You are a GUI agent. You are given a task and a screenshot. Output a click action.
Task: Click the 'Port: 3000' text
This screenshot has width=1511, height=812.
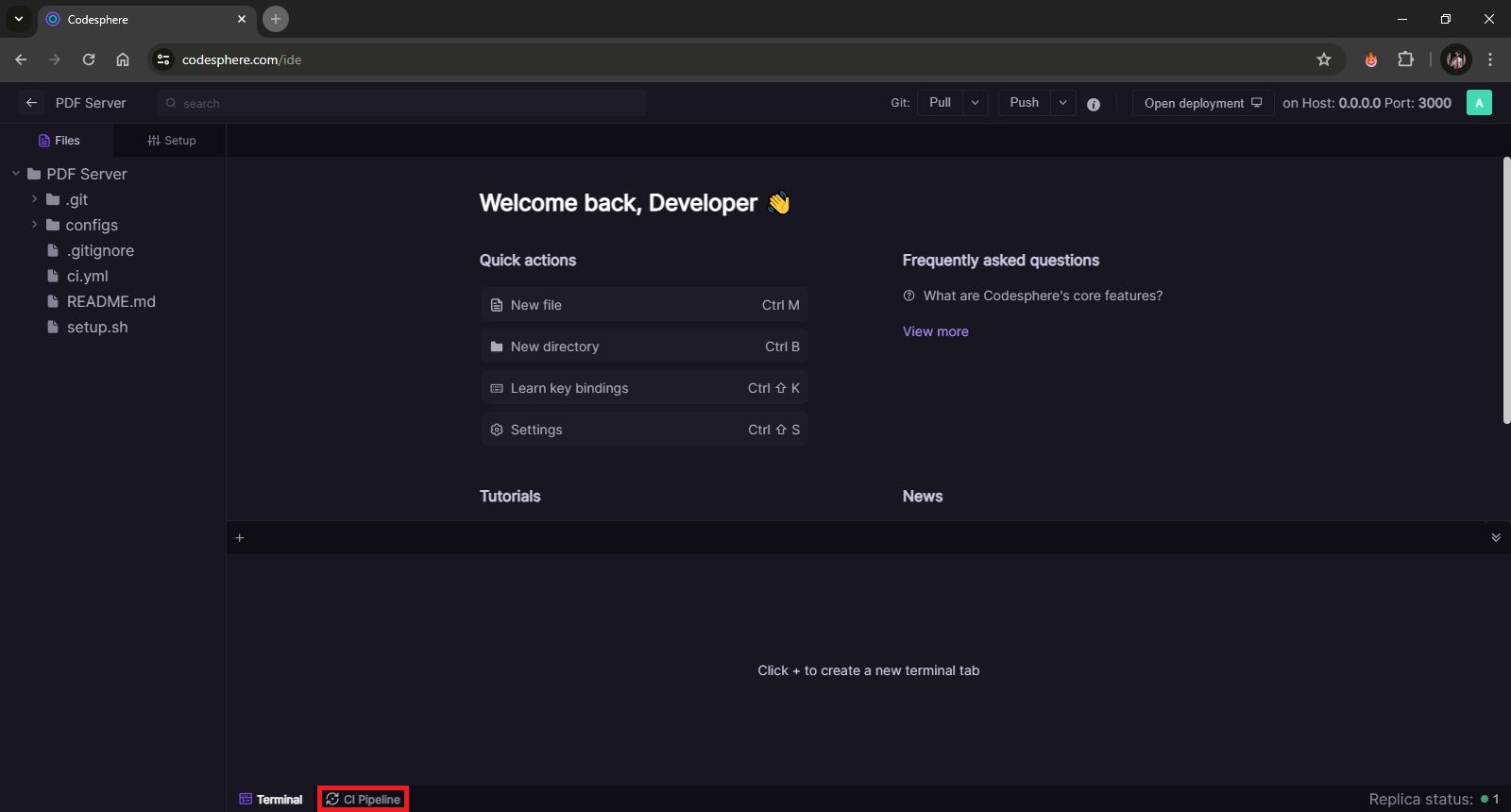(x=1418, y=103)
